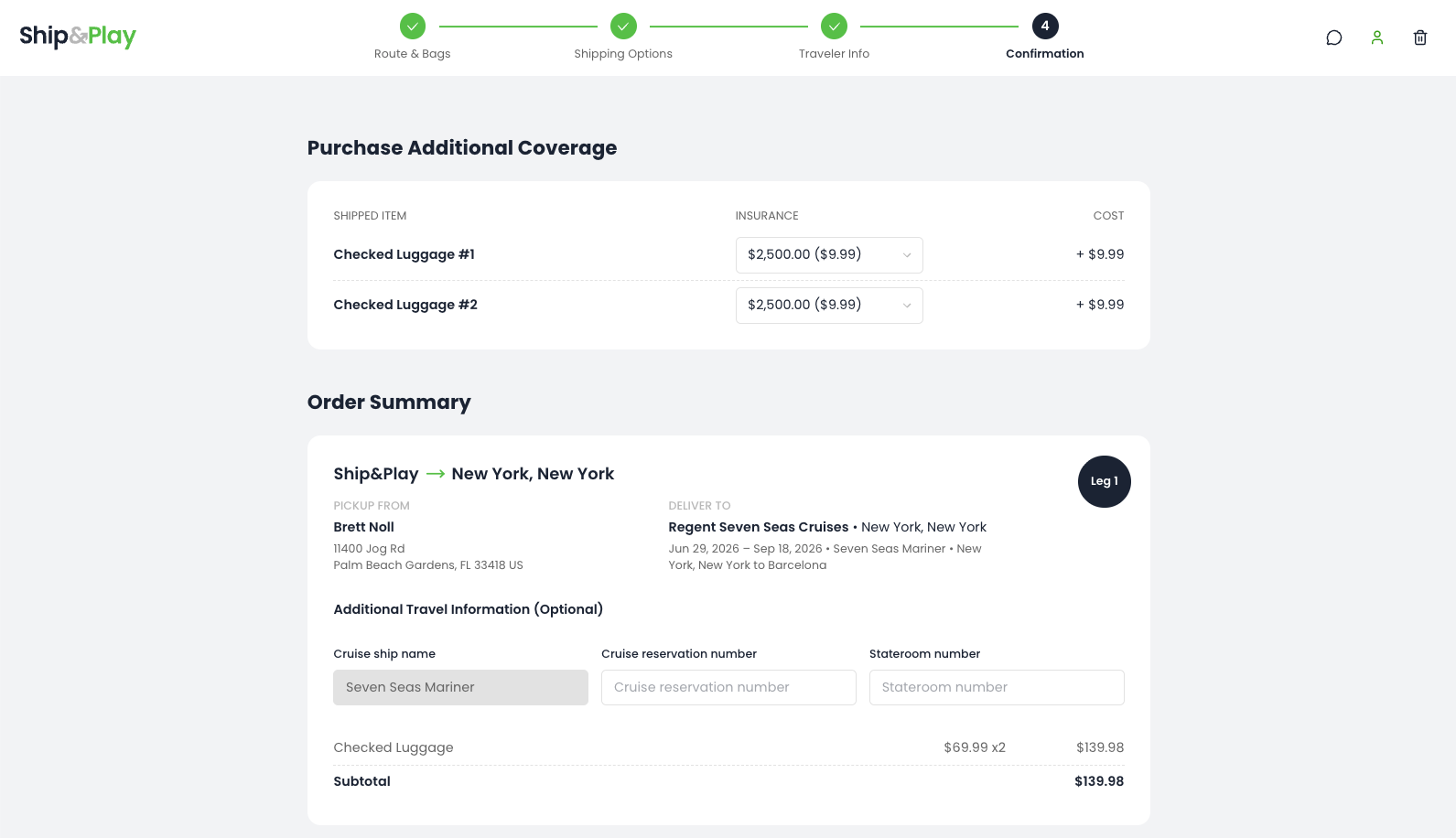Select the Confirmation step label
This screenshot has width=1456, height=838.
coord(1045,54)
